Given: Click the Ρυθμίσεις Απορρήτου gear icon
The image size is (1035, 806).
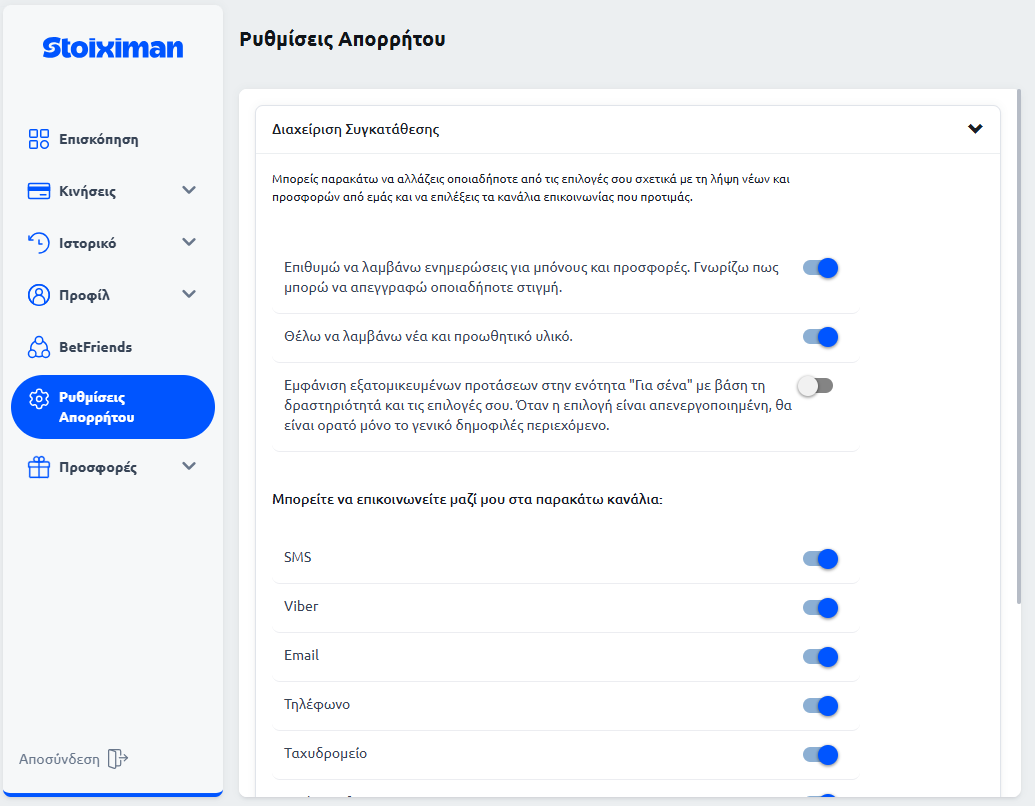Looking at the screenshot, I should pos(40,398).
